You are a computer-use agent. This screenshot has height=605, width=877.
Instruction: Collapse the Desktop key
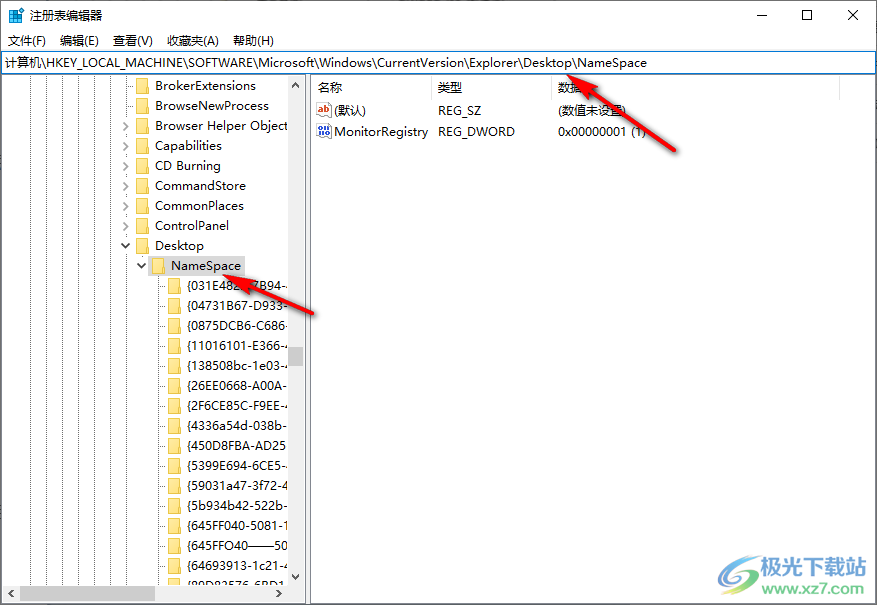126,246
